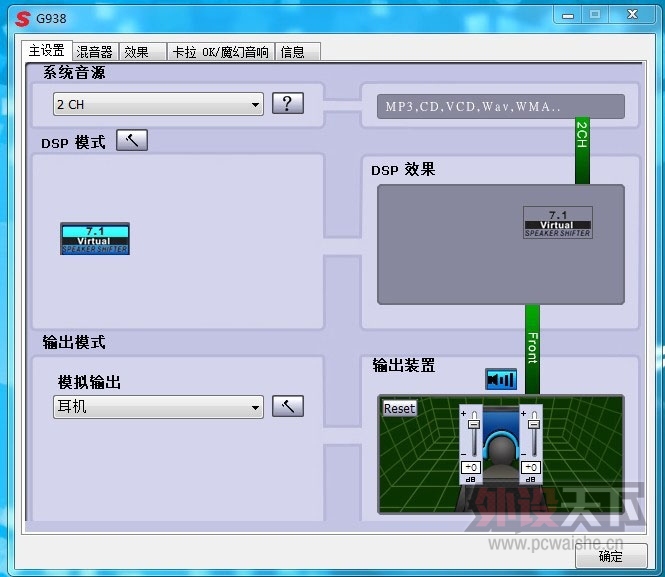Click the 确定 confirm button
The height and width of the screenshot is (577, 665).
pos(611,556)
